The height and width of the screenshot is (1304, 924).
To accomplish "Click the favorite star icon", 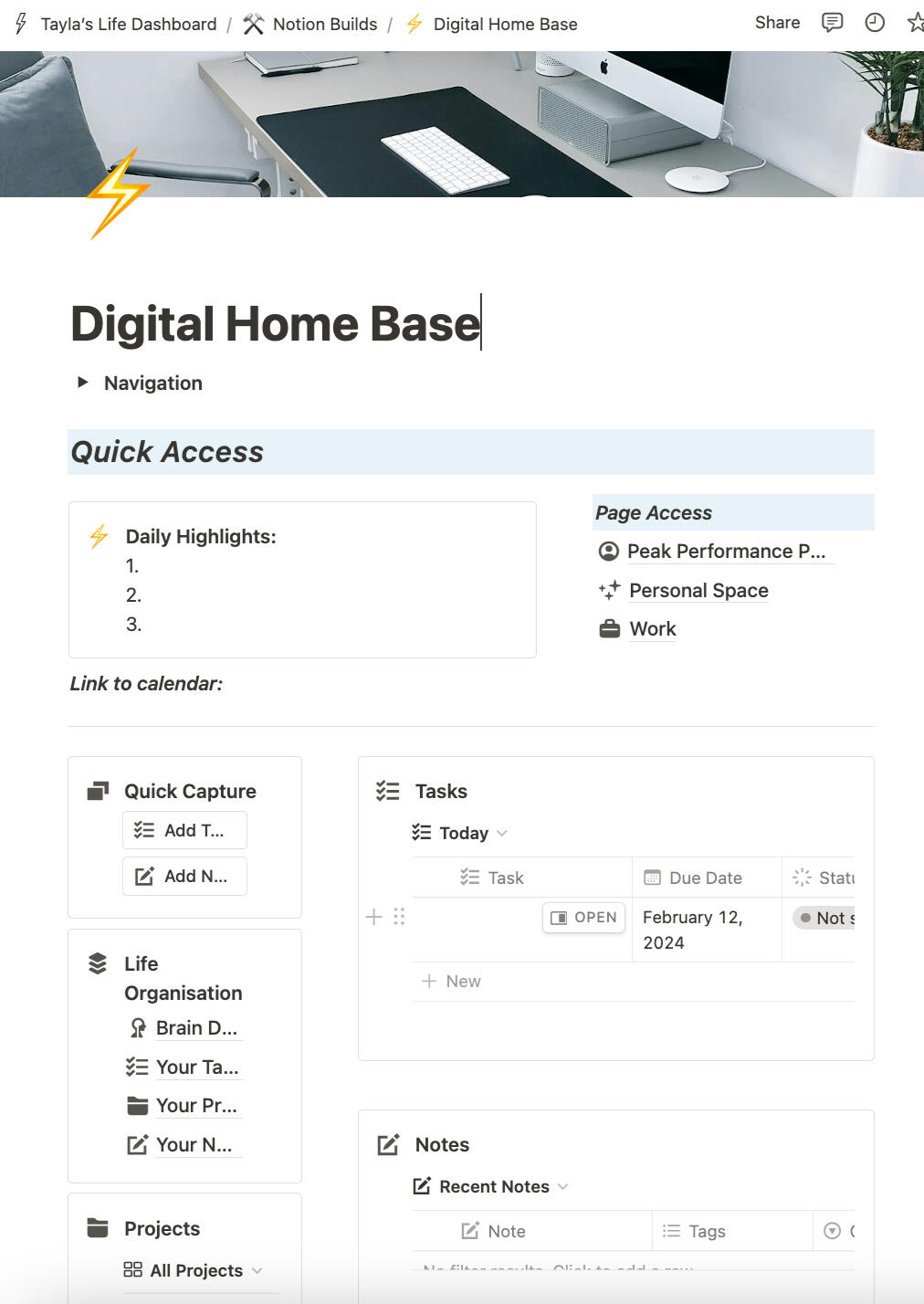I will pos(915,23).
